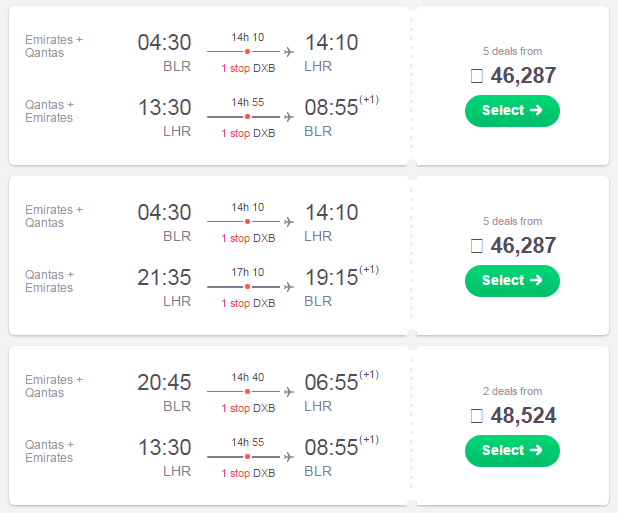The width and height of the screenshot is (618, 513).
Task: Click the plane icon of the top card's 04:30 outbound flight
Action: [289, 52]
